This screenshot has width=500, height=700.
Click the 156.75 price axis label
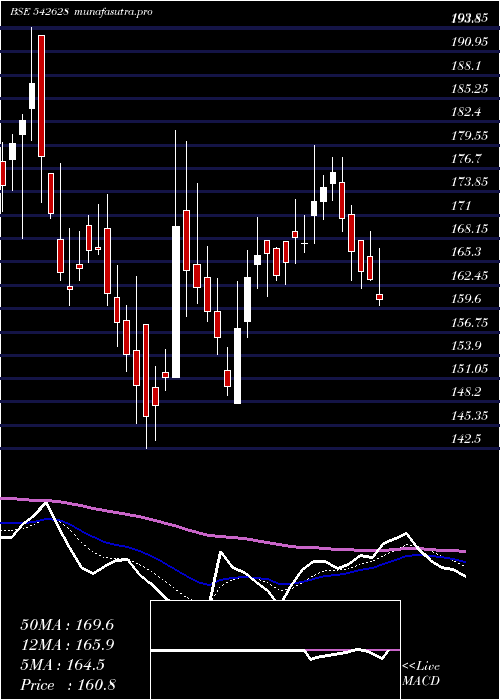coord(471,322)
